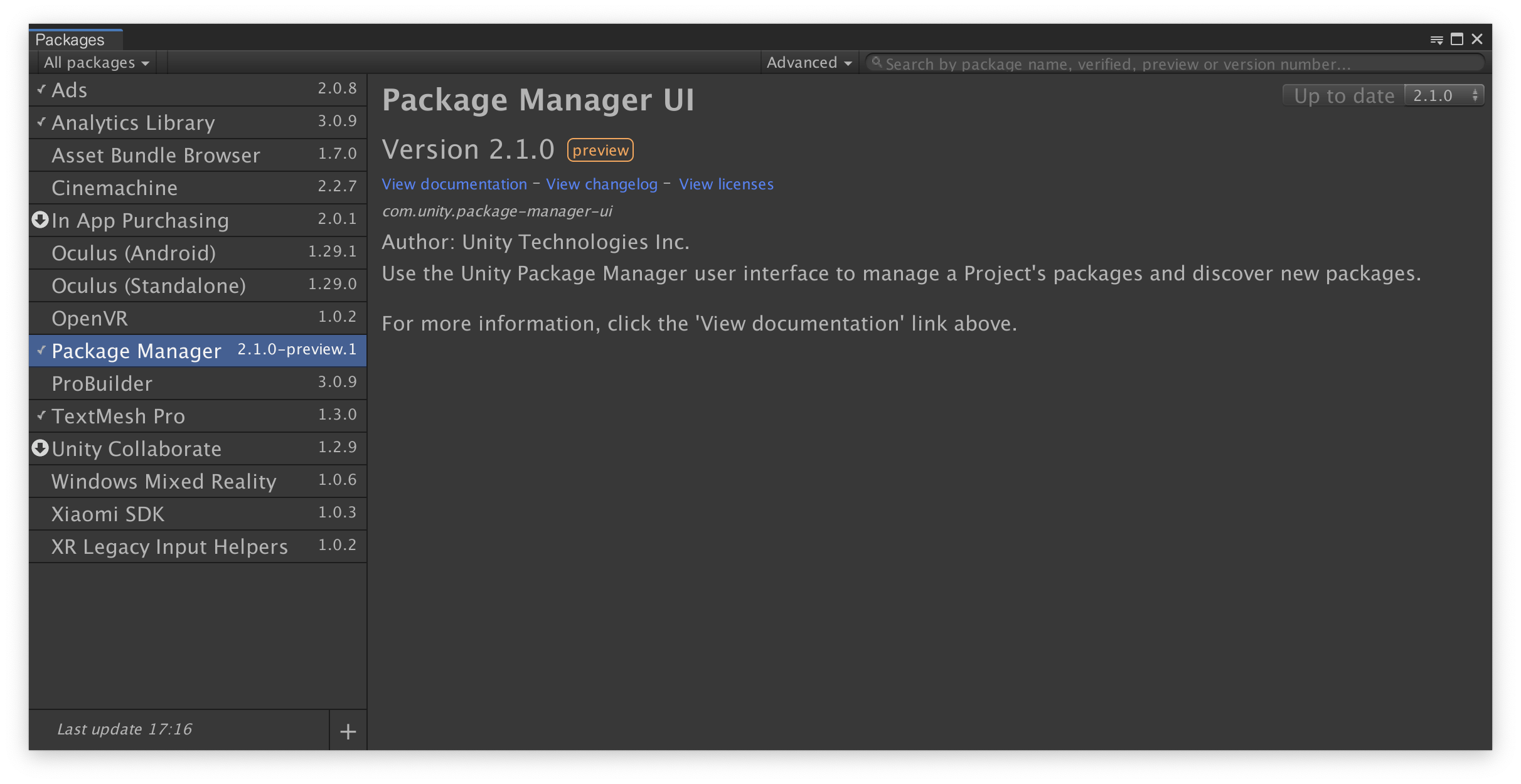Select the ProBuilder package
This screenshot has height=784, width=1521.
(198, 383)
